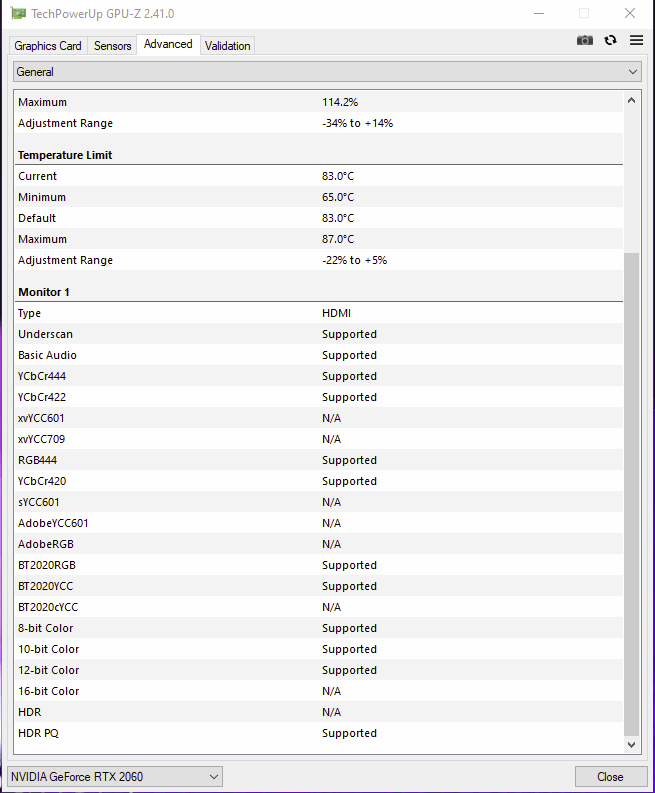The width and height of the screenshot is (655, 793).
Task: Select the xvYCC709 row
Action: point(319,439)
